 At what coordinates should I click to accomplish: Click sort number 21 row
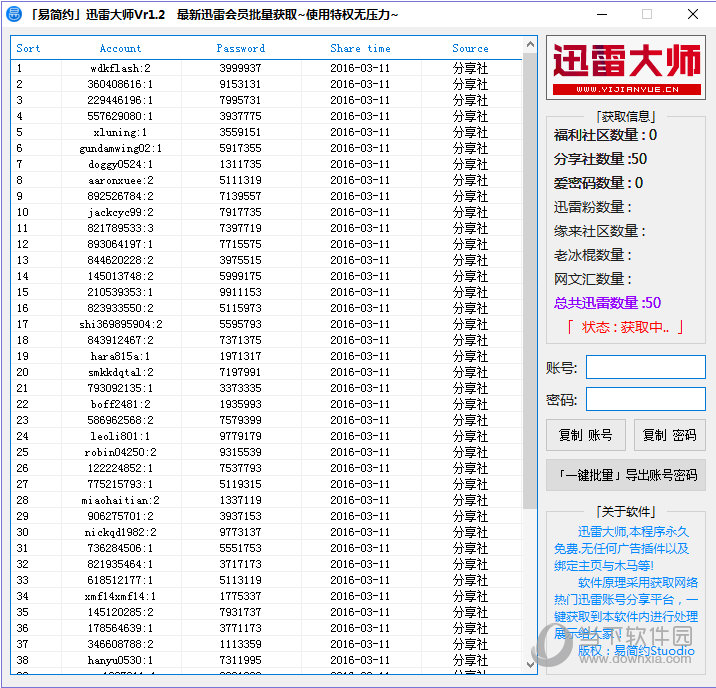[22, 388]
